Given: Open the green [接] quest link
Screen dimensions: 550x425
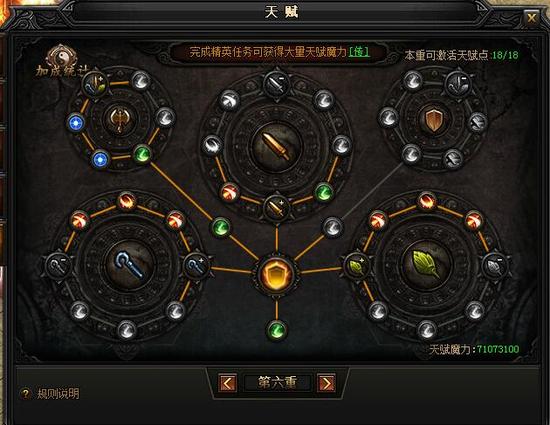Looking at the screenshot, I should (x=359, y=52).
